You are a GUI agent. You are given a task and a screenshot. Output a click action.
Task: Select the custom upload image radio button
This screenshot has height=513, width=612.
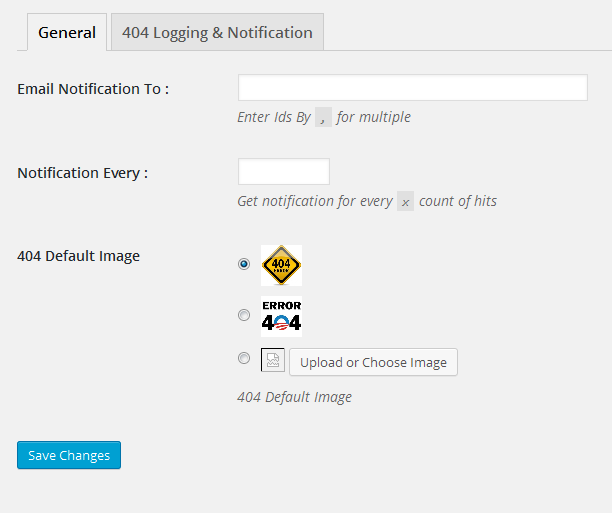point(244,358)
